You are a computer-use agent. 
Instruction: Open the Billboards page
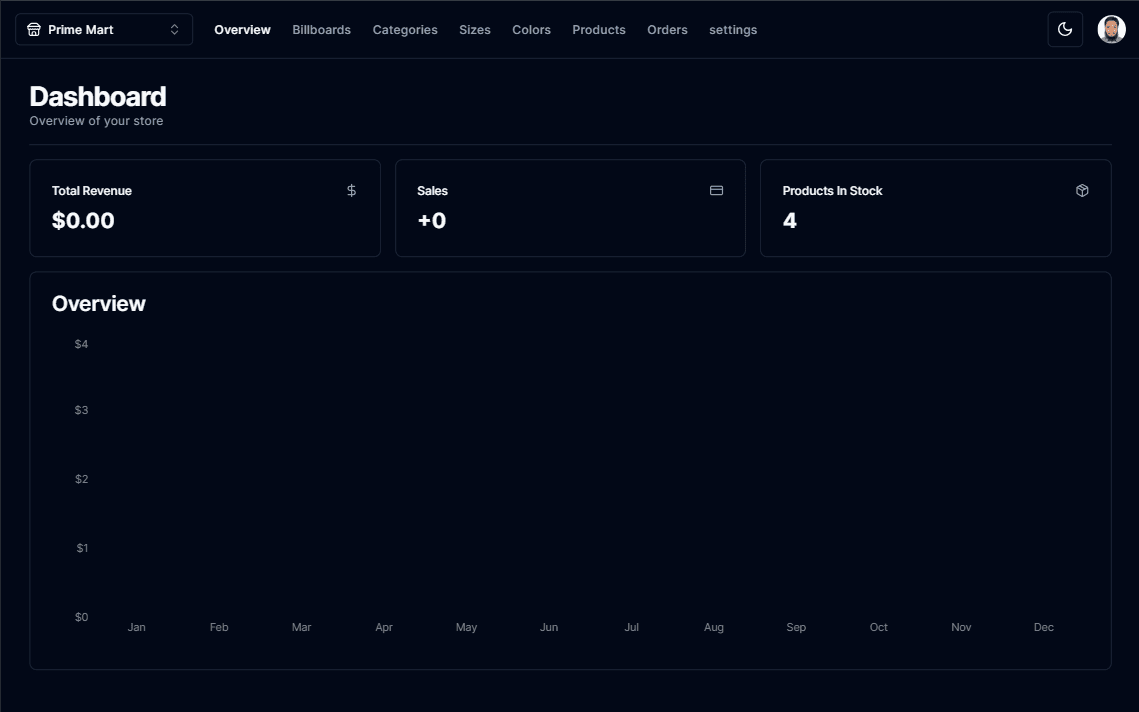point(321,30)
